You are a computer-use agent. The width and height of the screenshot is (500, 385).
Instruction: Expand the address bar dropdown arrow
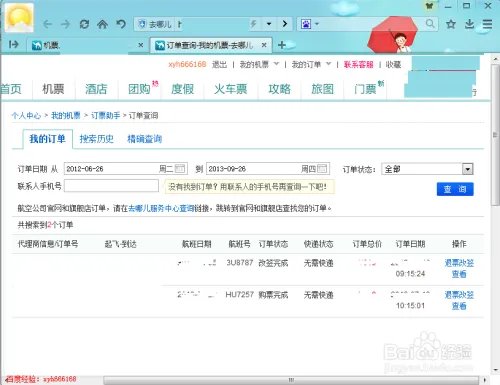[269, 24]
